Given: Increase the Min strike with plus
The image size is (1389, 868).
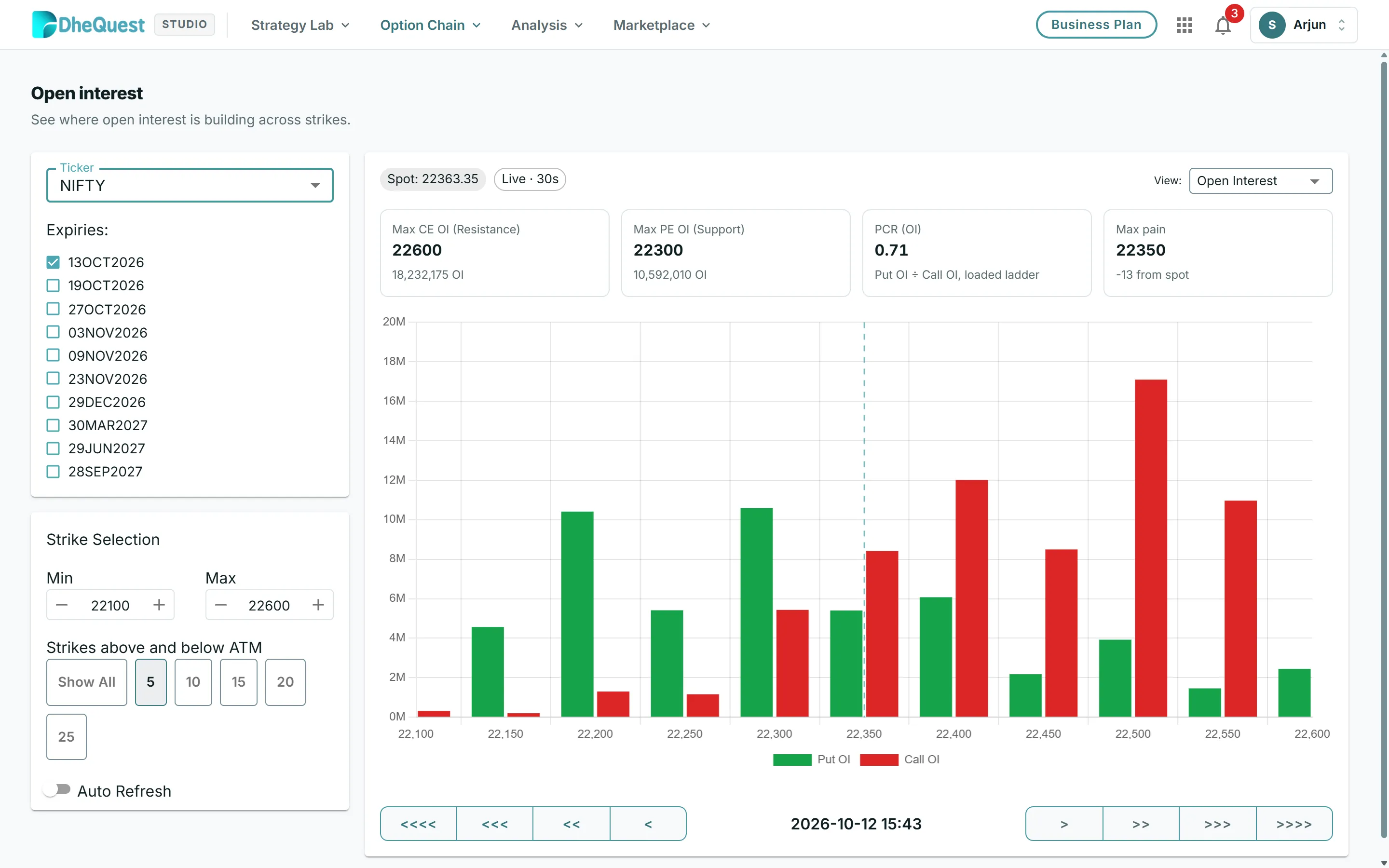Looking at the screenshot, I should 159,605.
